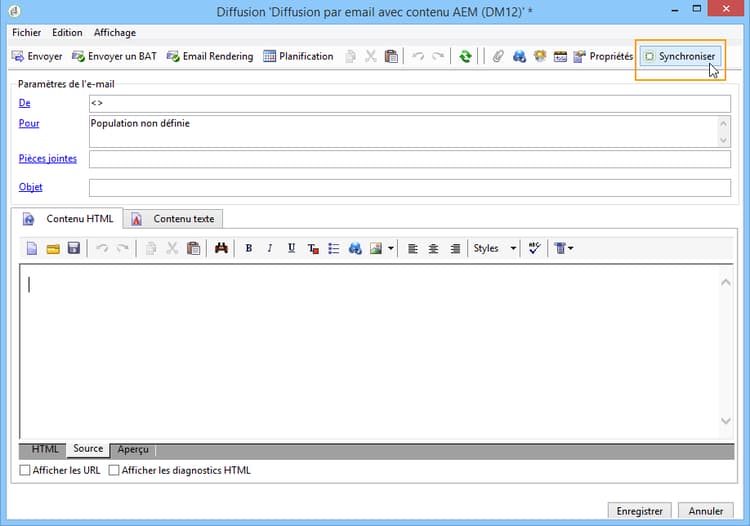
Task: Click floppy disk save icon in editor
Action: (74, 248)
